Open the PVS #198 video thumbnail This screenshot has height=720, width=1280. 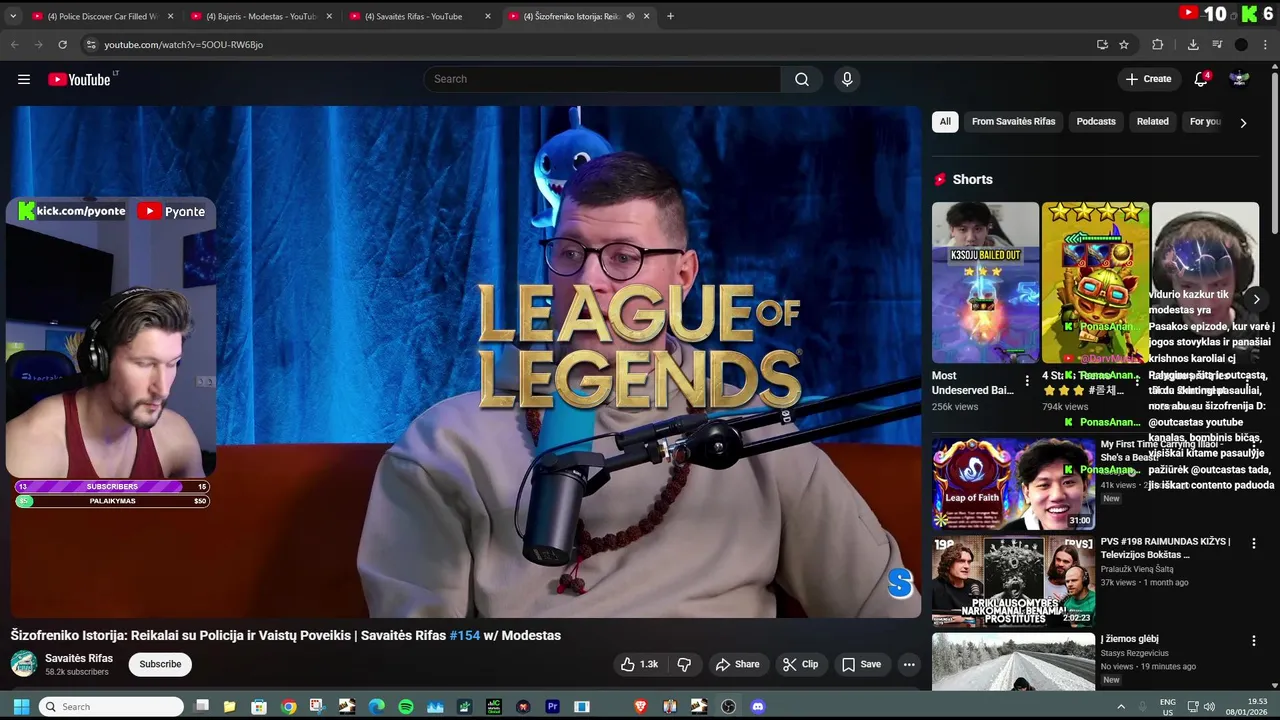(1013, 581)
